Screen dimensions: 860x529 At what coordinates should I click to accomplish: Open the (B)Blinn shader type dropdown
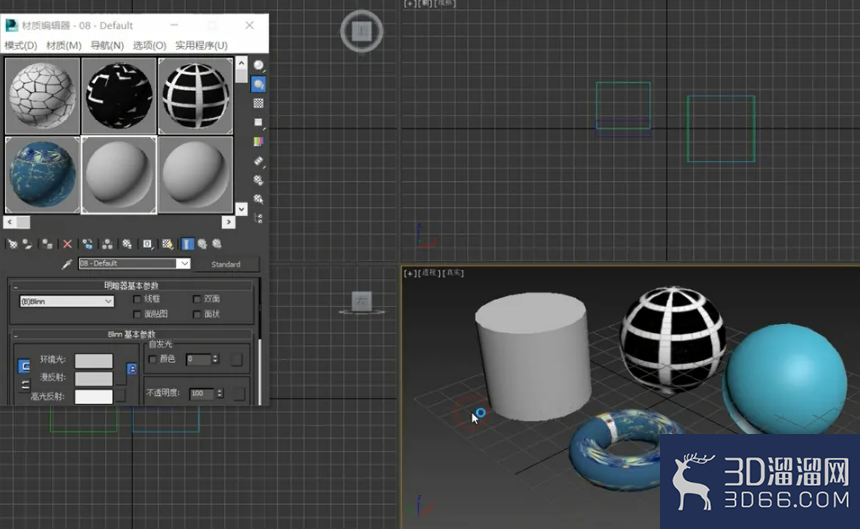click(x=66, y=302)
